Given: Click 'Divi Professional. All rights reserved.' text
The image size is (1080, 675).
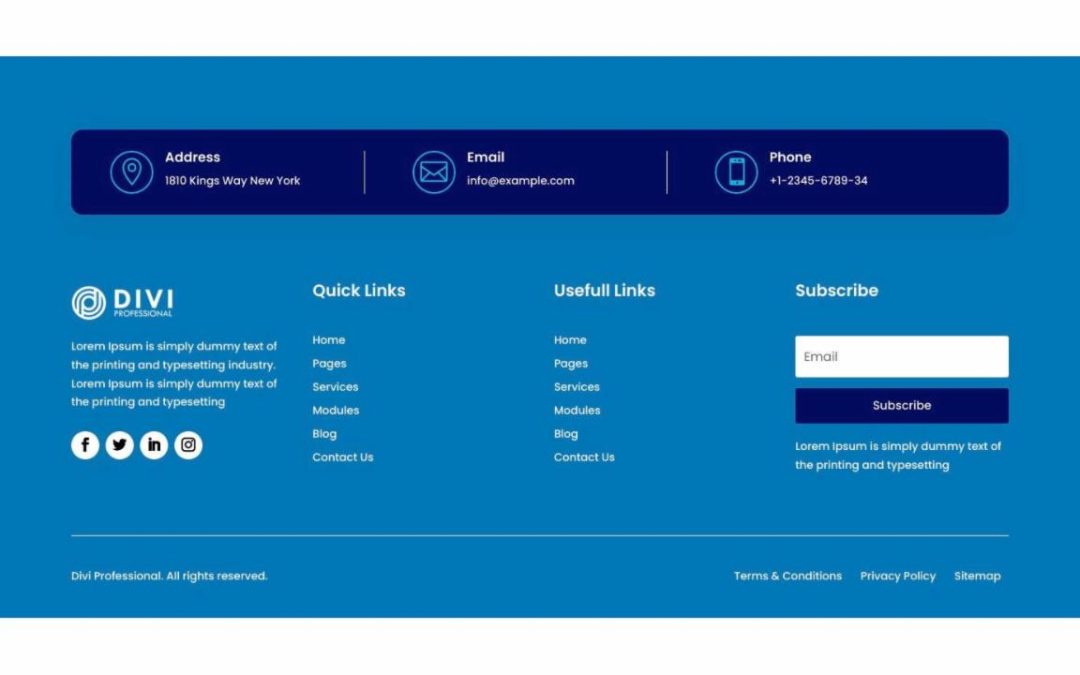Looking at the screenshot, I should click(x=169, y=576).
